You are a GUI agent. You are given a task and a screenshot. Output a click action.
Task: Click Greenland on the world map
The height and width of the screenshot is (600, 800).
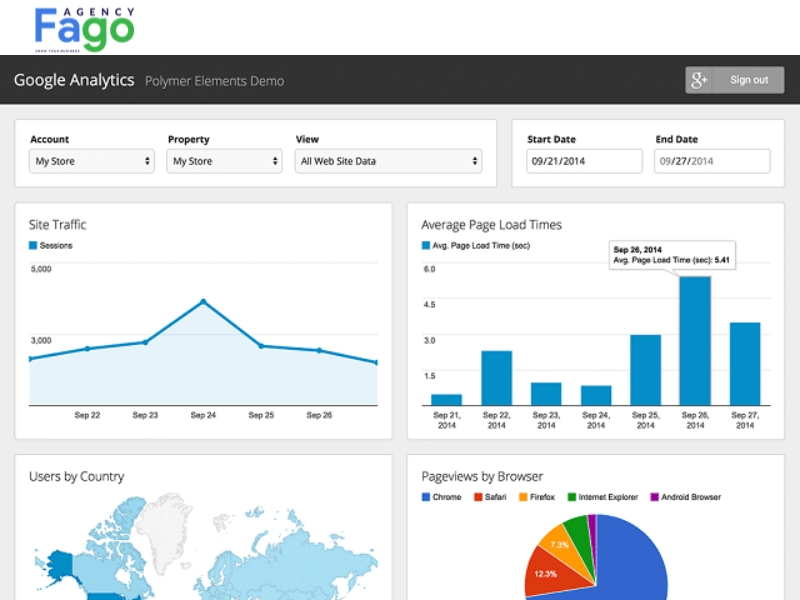coord(163,528)
